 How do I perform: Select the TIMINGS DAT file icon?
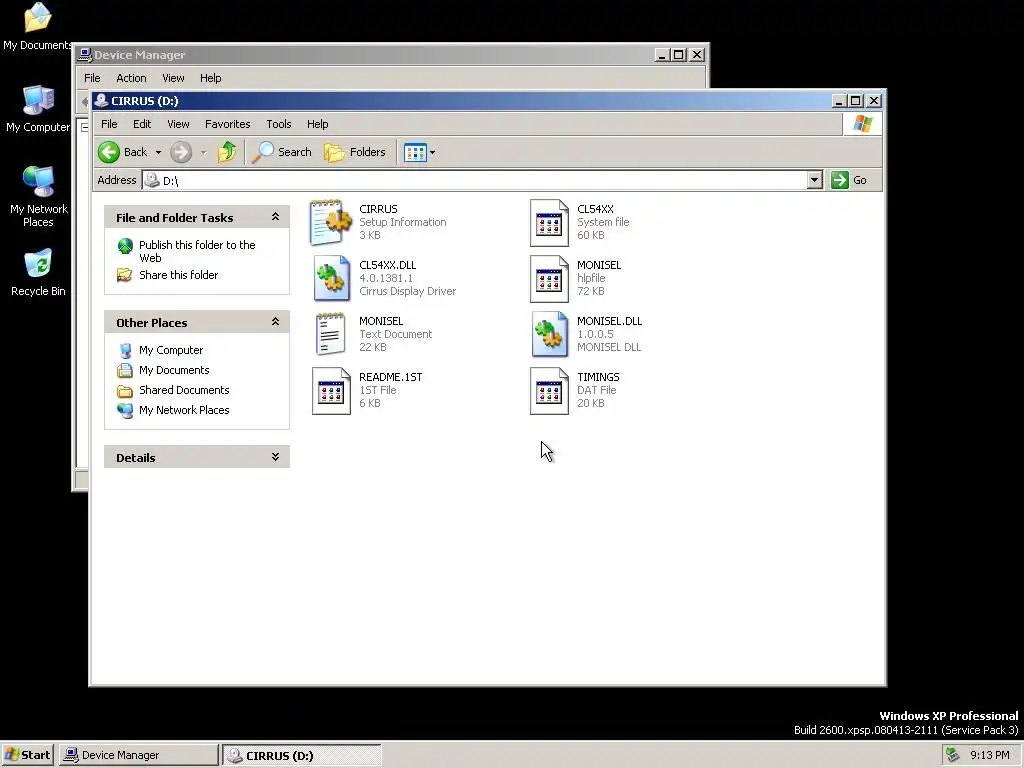549,391
